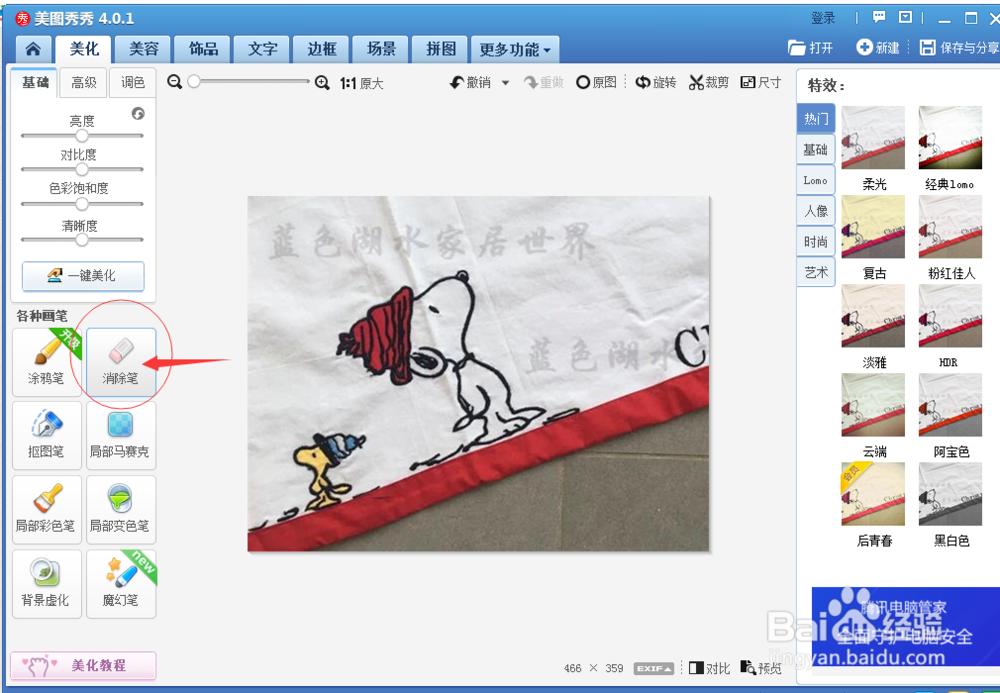Apply the HDR effect thumbnail

click(950, 316)
